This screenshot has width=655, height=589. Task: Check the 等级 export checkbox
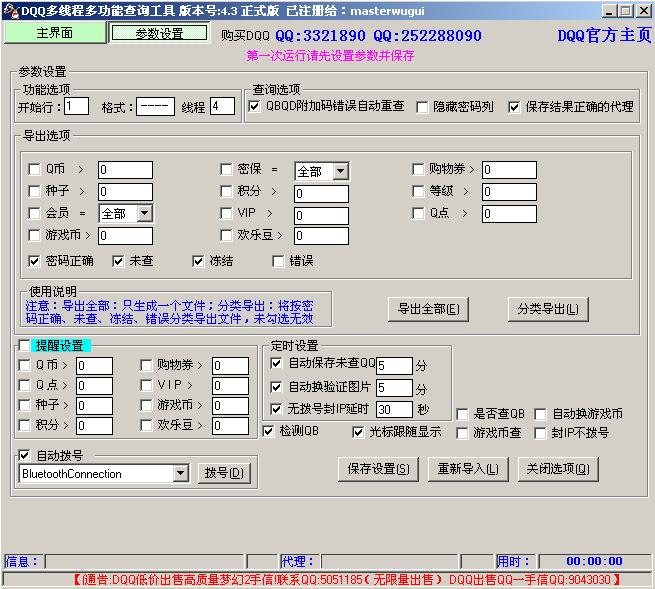(x=418, y=191)
